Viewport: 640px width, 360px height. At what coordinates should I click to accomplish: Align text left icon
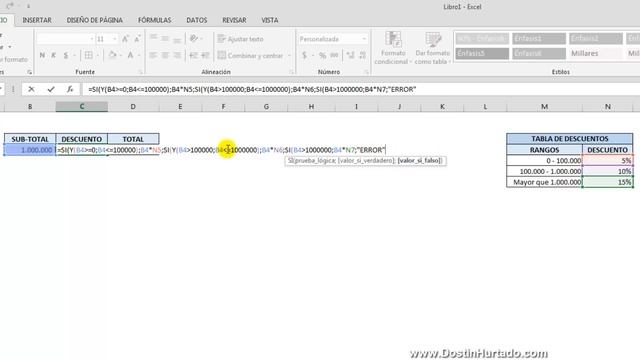[153, 55]
